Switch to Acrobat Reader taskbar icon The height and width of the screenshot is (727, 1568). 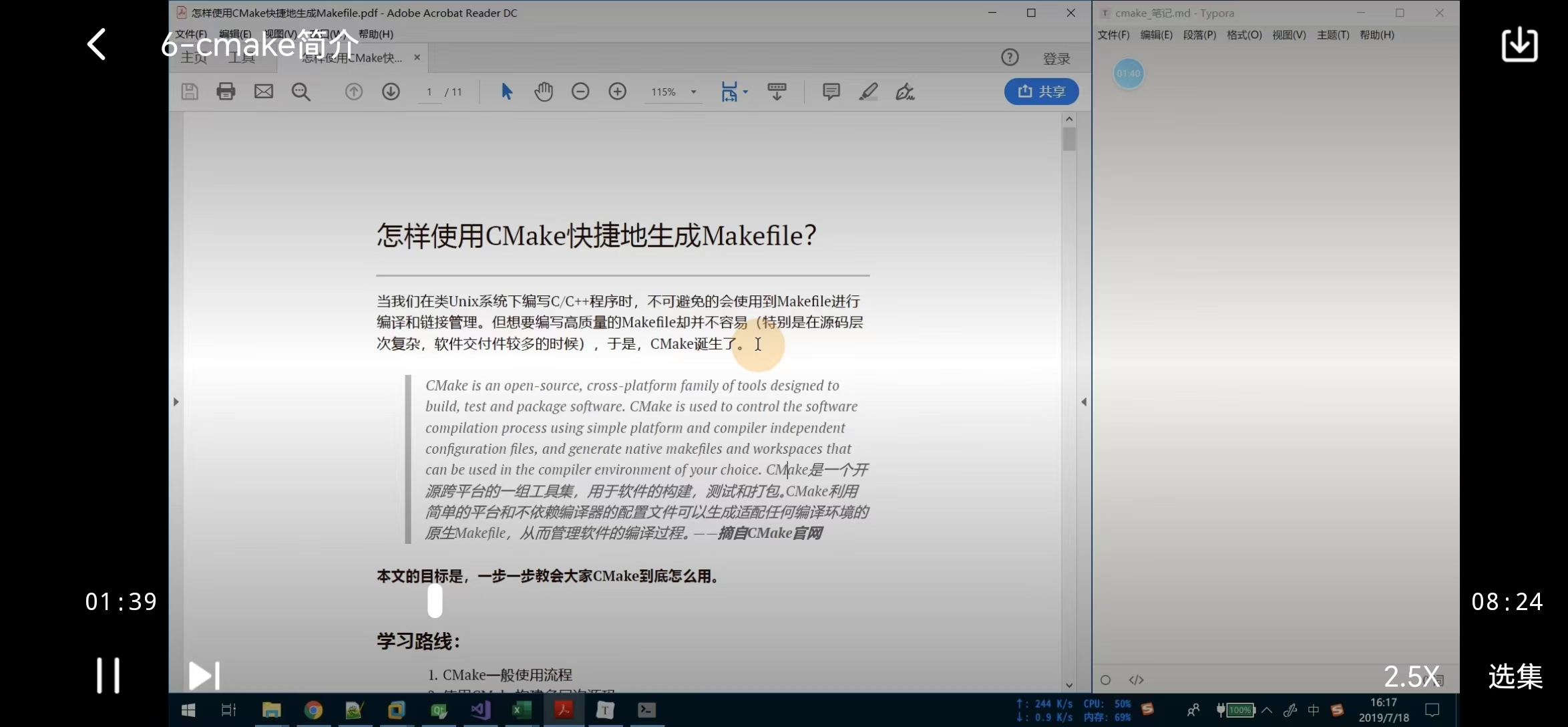[563, 710]
